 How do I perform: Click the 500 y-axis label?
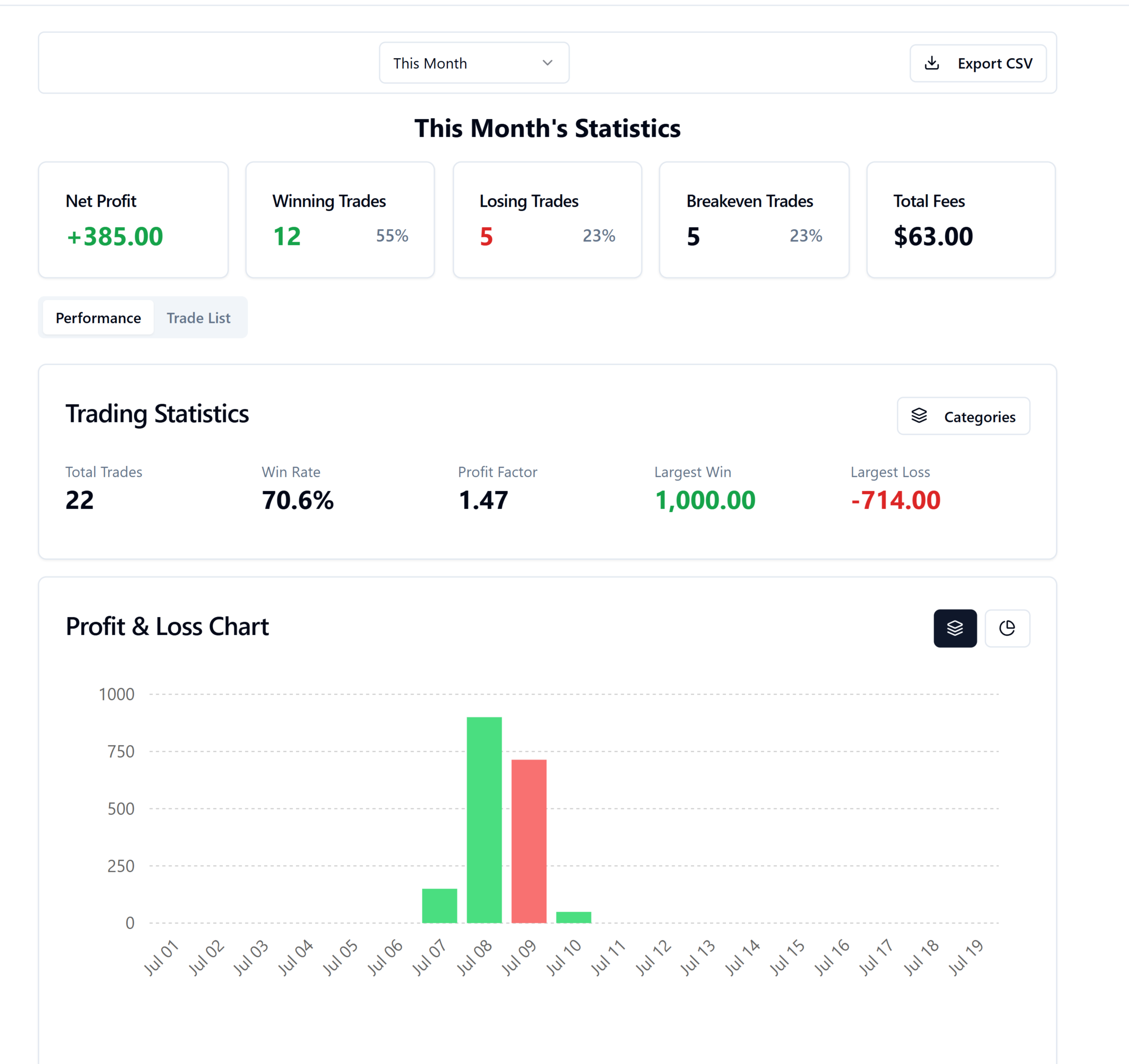(x=121, y=809)
